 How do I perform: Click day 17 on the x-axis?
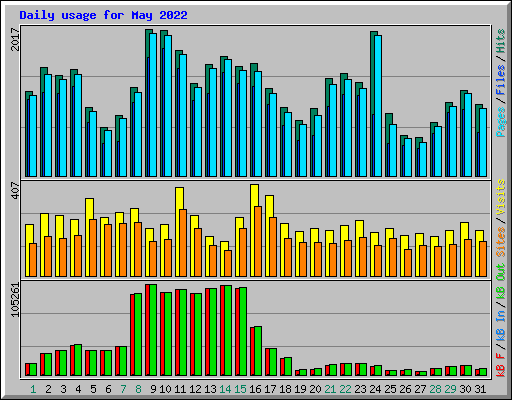click(x=270, y=389)
